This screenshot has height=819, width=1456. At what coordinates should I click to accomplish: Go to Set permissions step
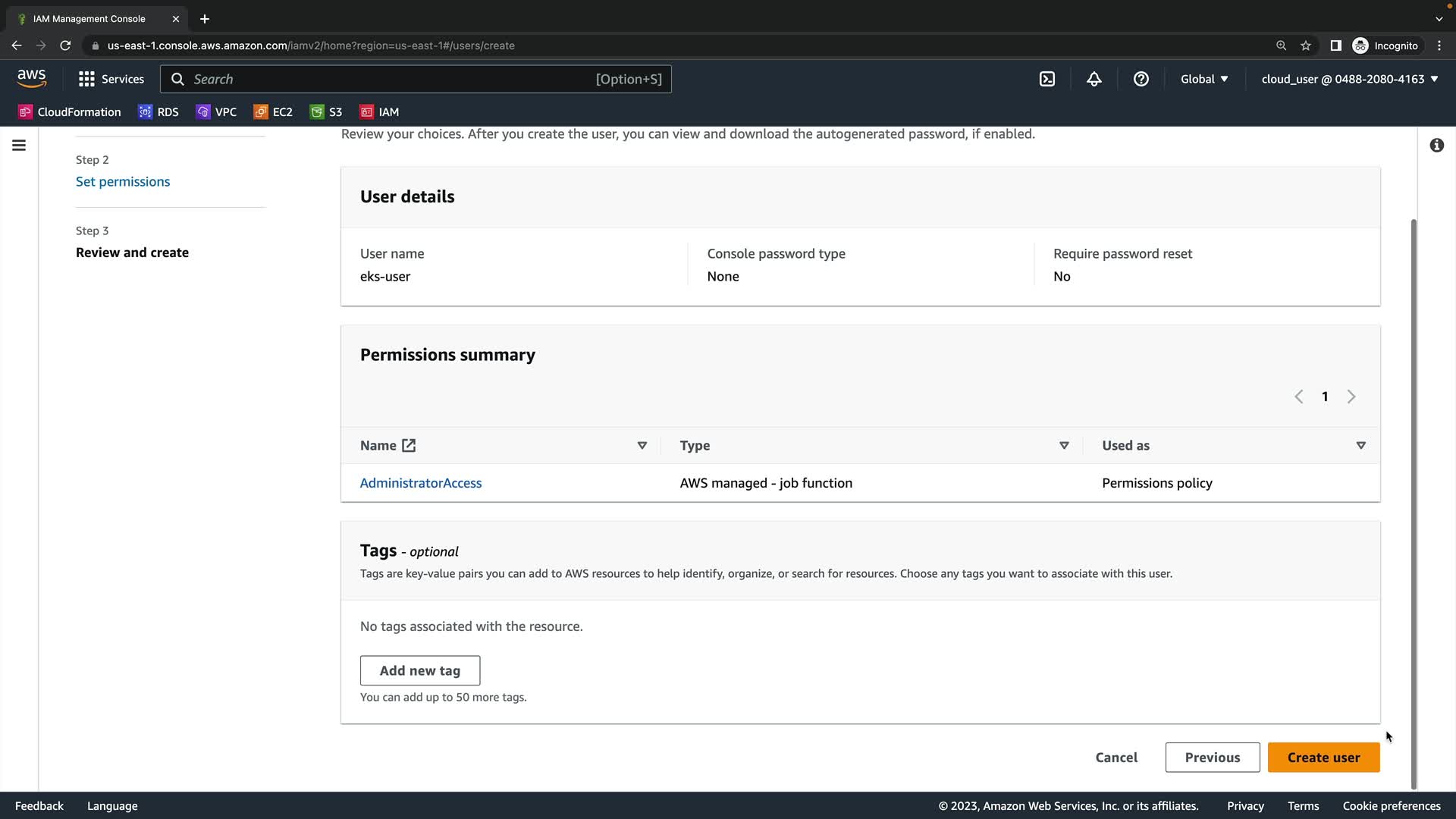coord(123,181)
